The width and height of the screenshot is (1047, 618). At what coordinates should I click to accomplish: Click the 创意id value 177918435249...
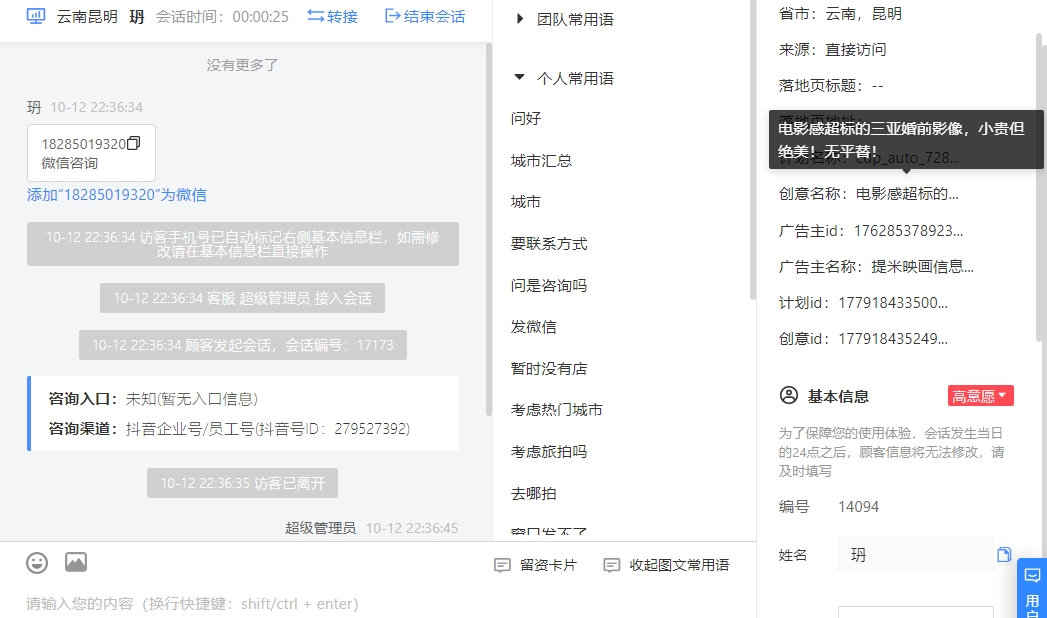pos(893,339)
